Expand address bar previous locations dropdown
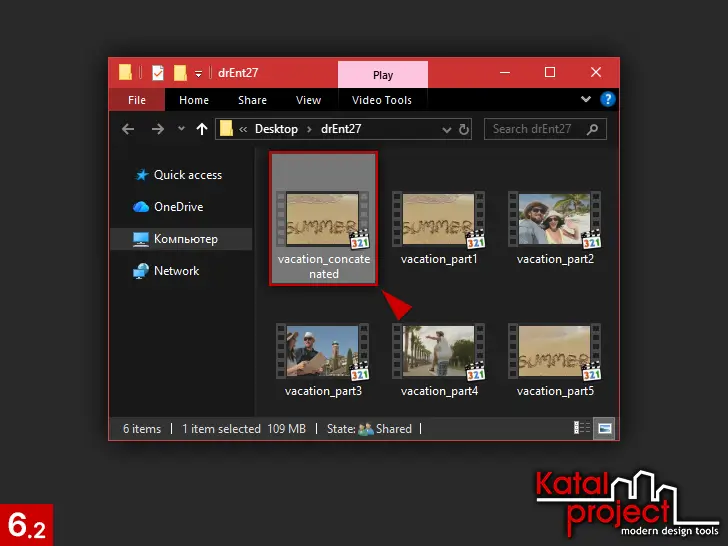 tap(445, 129)
